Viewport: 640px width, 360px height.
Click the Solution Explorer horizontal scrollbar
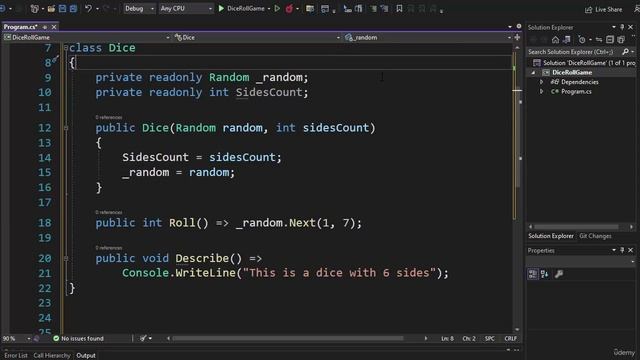pyautogui.click(x=576, y=227)
